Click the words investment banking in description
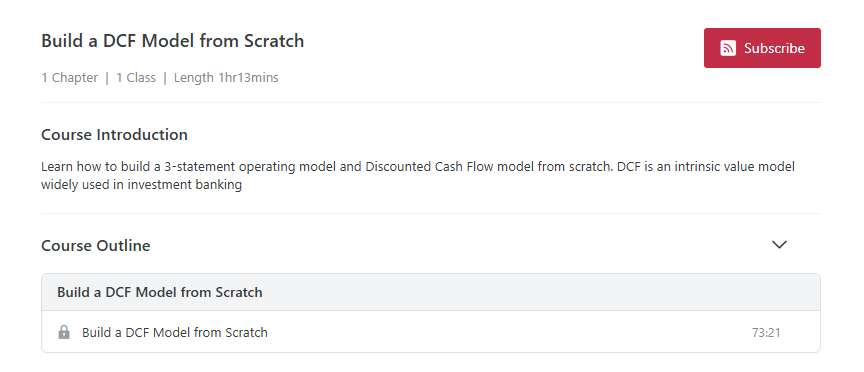 click(x=185, y=185)
